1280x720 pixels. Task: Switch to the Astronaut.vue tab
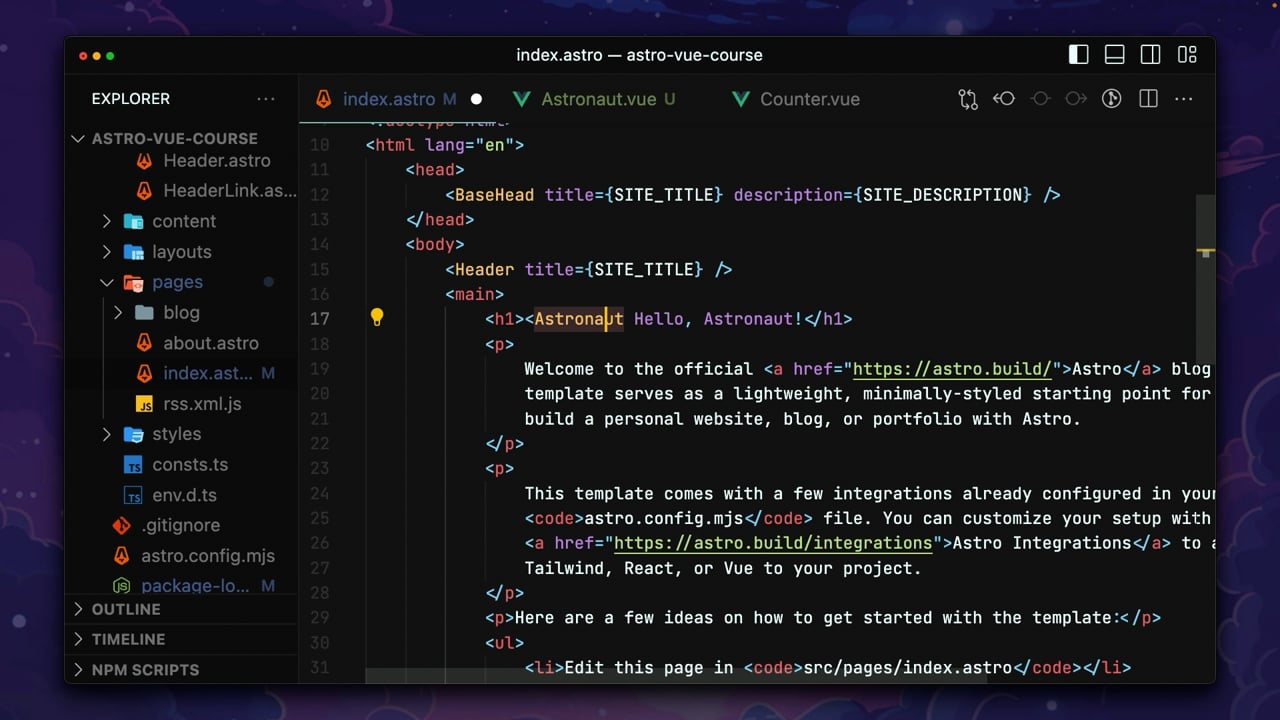click(x=598, y=99)
